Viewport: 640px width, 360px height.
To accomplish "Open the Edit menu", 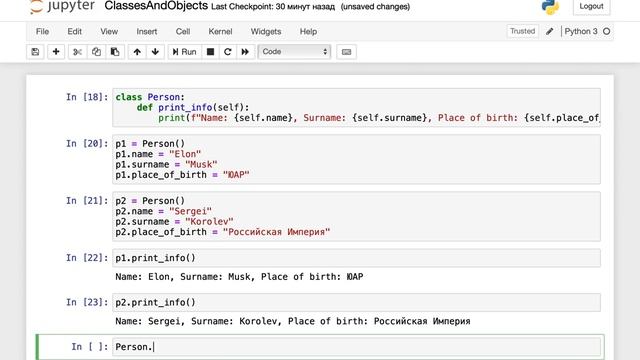I will point(75,31).
